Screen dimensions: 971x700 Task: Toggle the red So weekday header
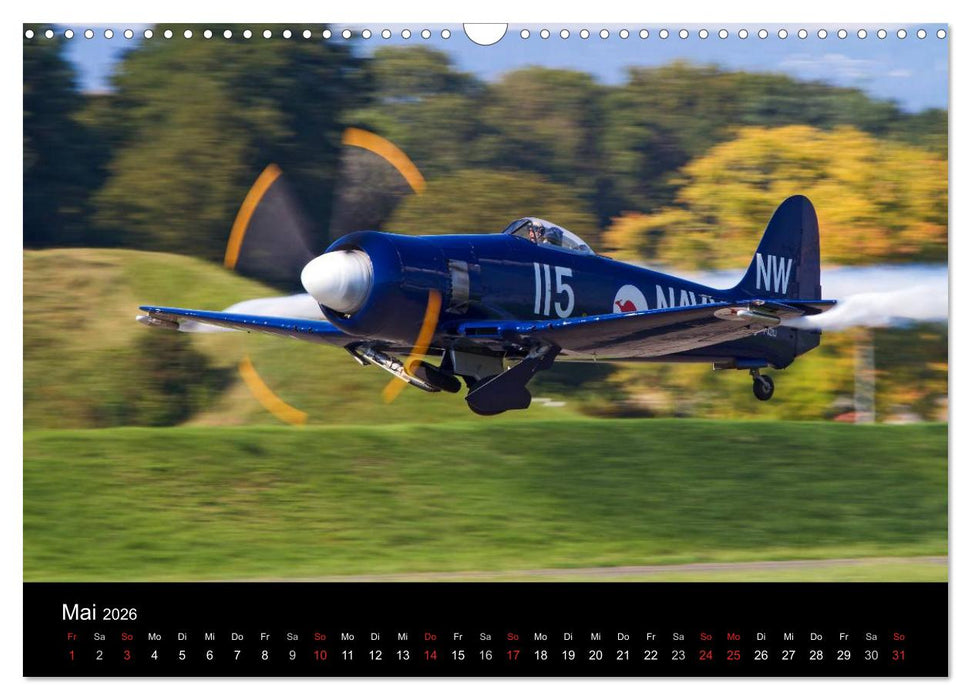(126, 635)
